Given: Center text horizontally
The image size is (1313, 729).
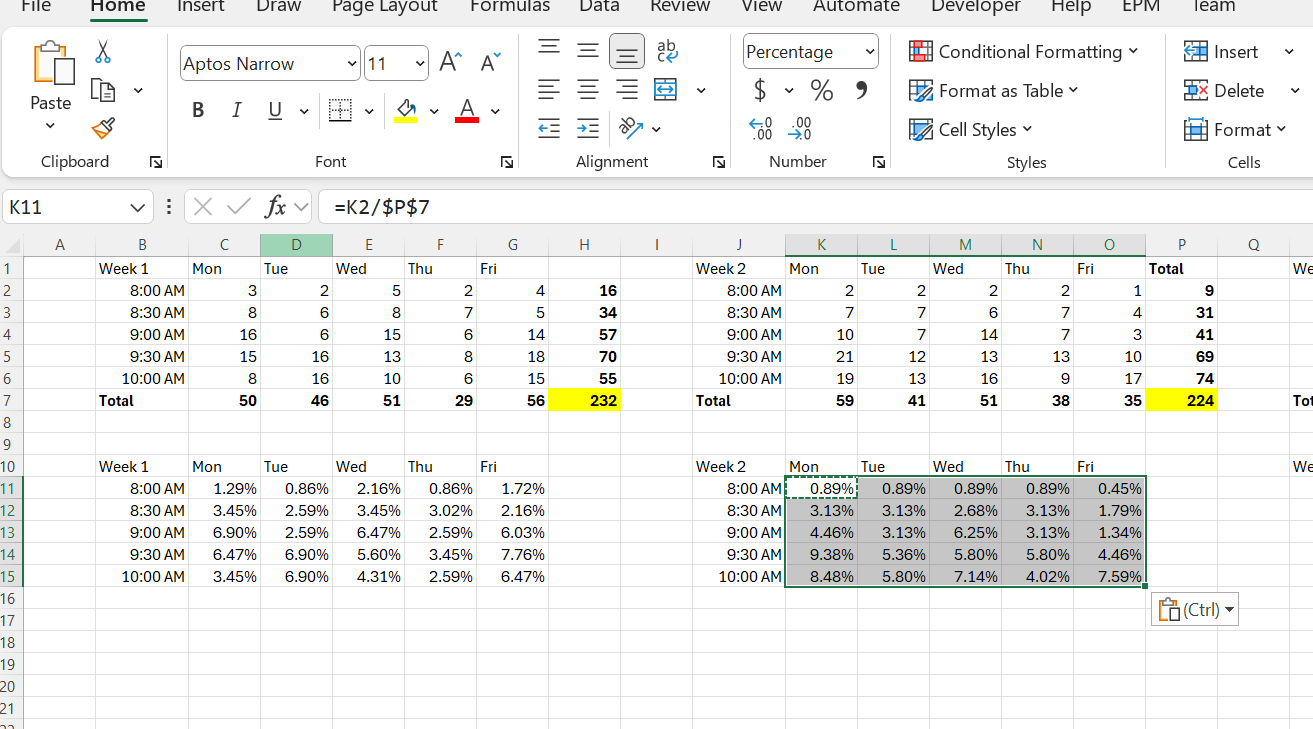Looking at the screenshot, I should [x=587, y=90].
